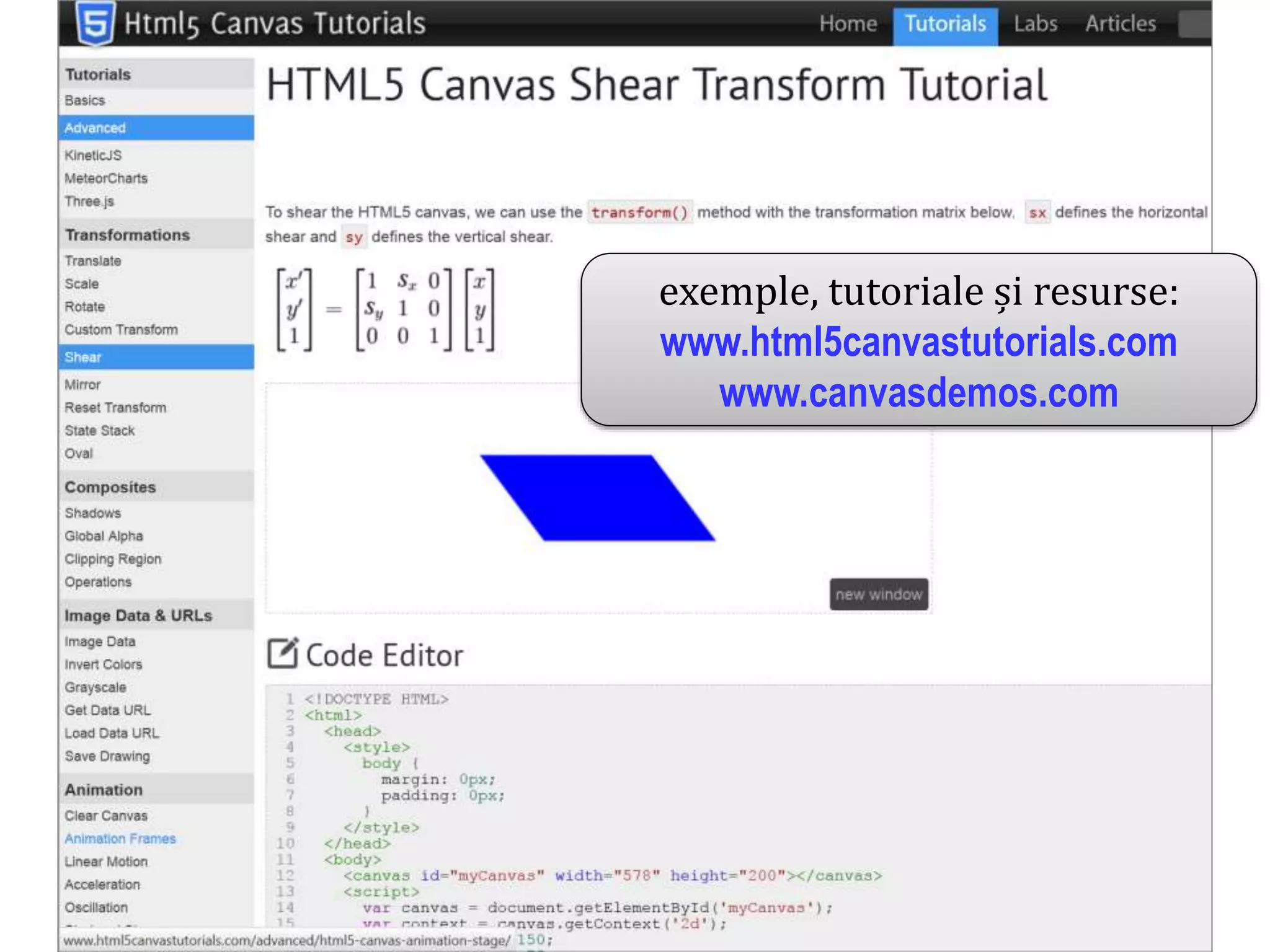Open the Grayscale tutorial link

point(95,687)
